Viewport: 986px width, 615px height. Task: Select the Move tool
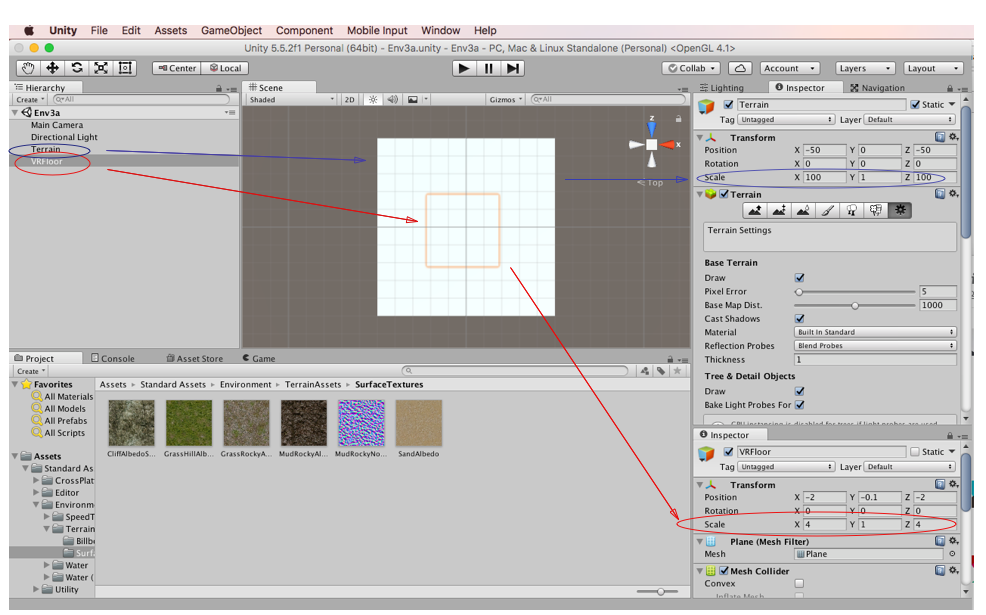click(52, 68)
